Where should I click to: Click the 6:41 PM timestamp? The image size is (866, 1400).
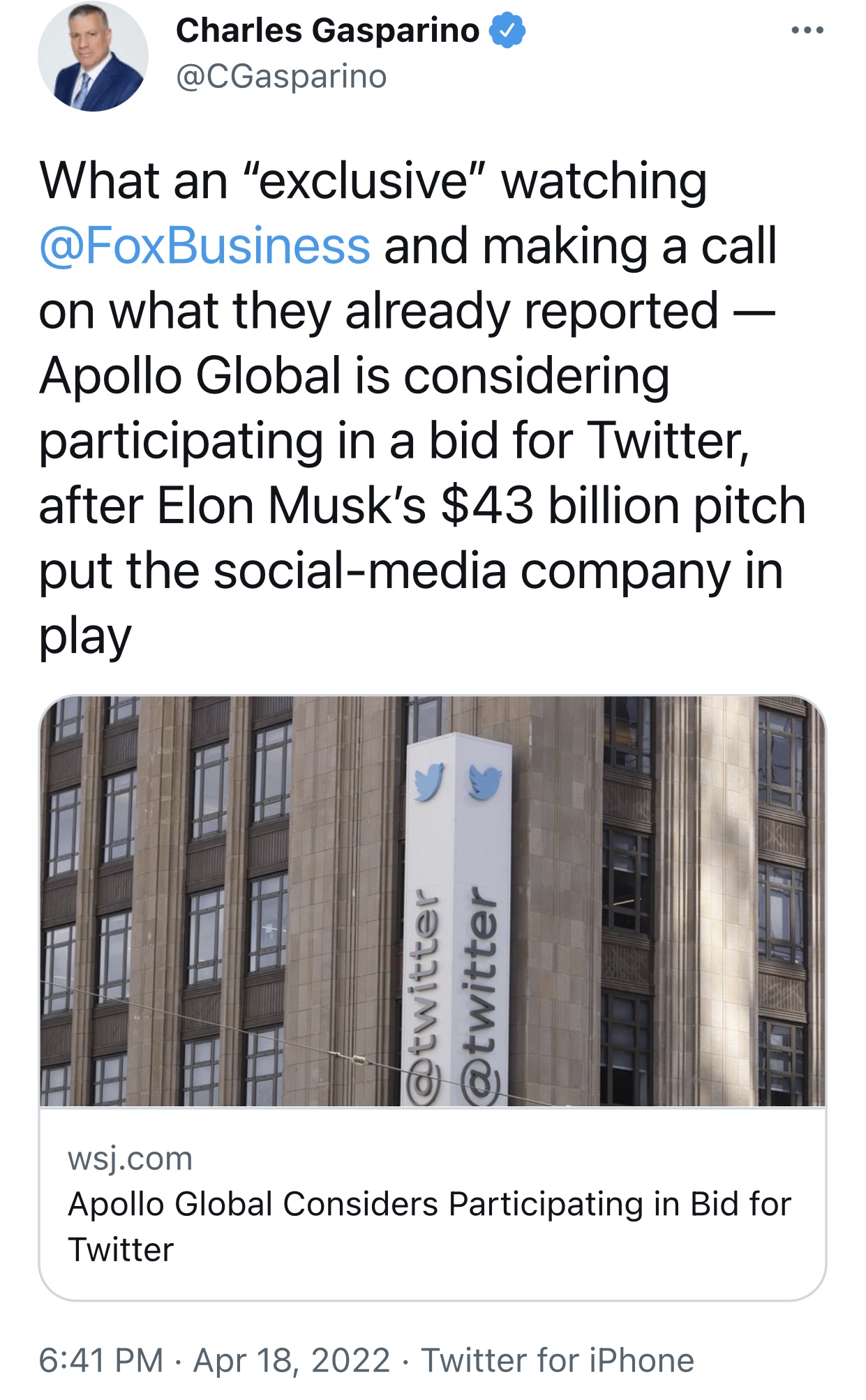[x=100, y=1360]
